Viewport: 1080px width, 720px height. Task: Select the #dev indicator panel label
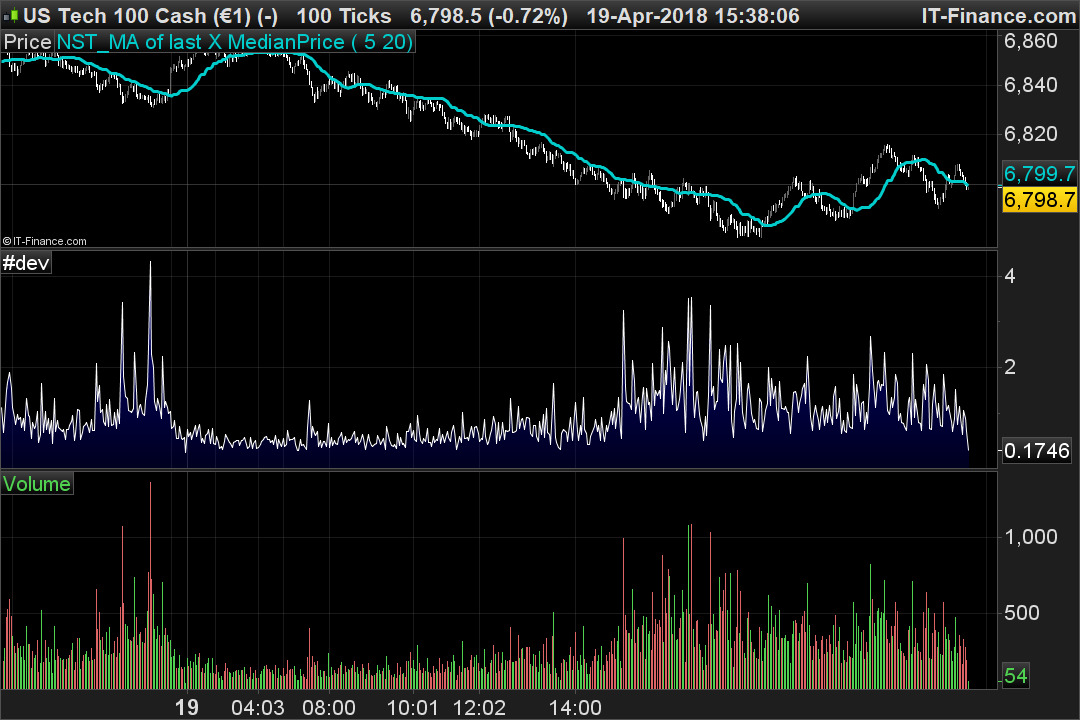[x=26, y=263]
